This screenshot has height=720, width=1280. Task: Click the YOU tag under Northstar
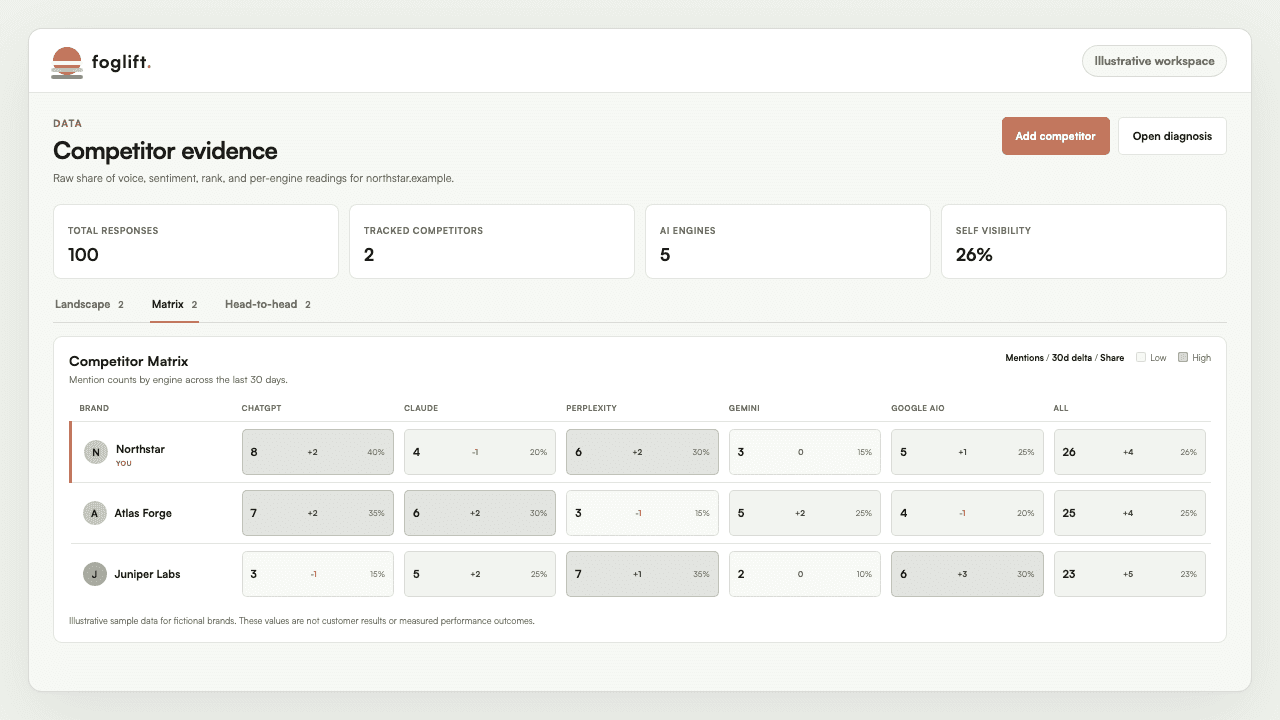[x=124, y=463]
